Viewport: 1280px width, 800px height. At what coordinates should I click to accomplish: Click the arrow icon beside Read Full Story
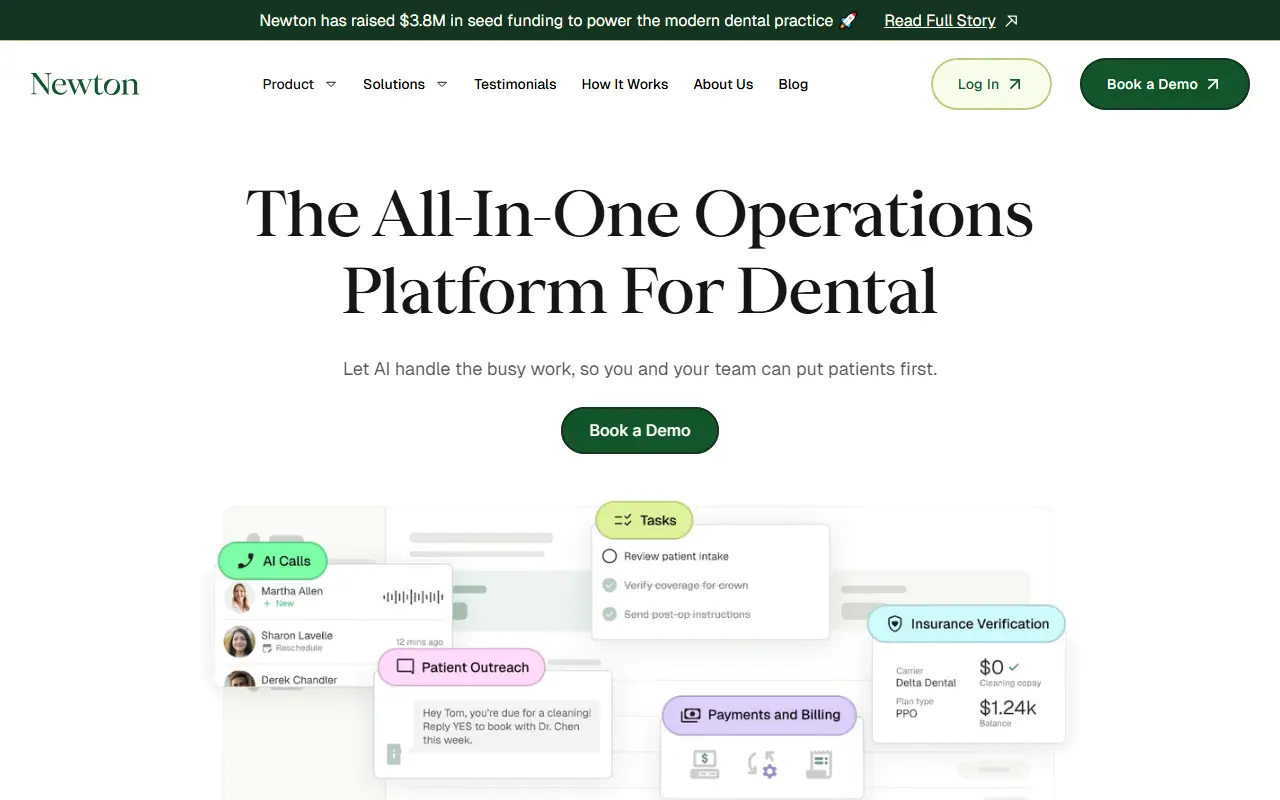[1011, 20]
